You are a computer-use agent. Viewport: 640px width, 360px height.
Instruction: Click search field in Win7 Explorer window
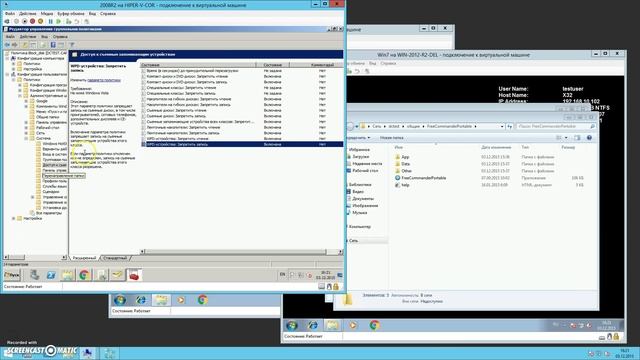pyautogui.click(x=556, y=127)
